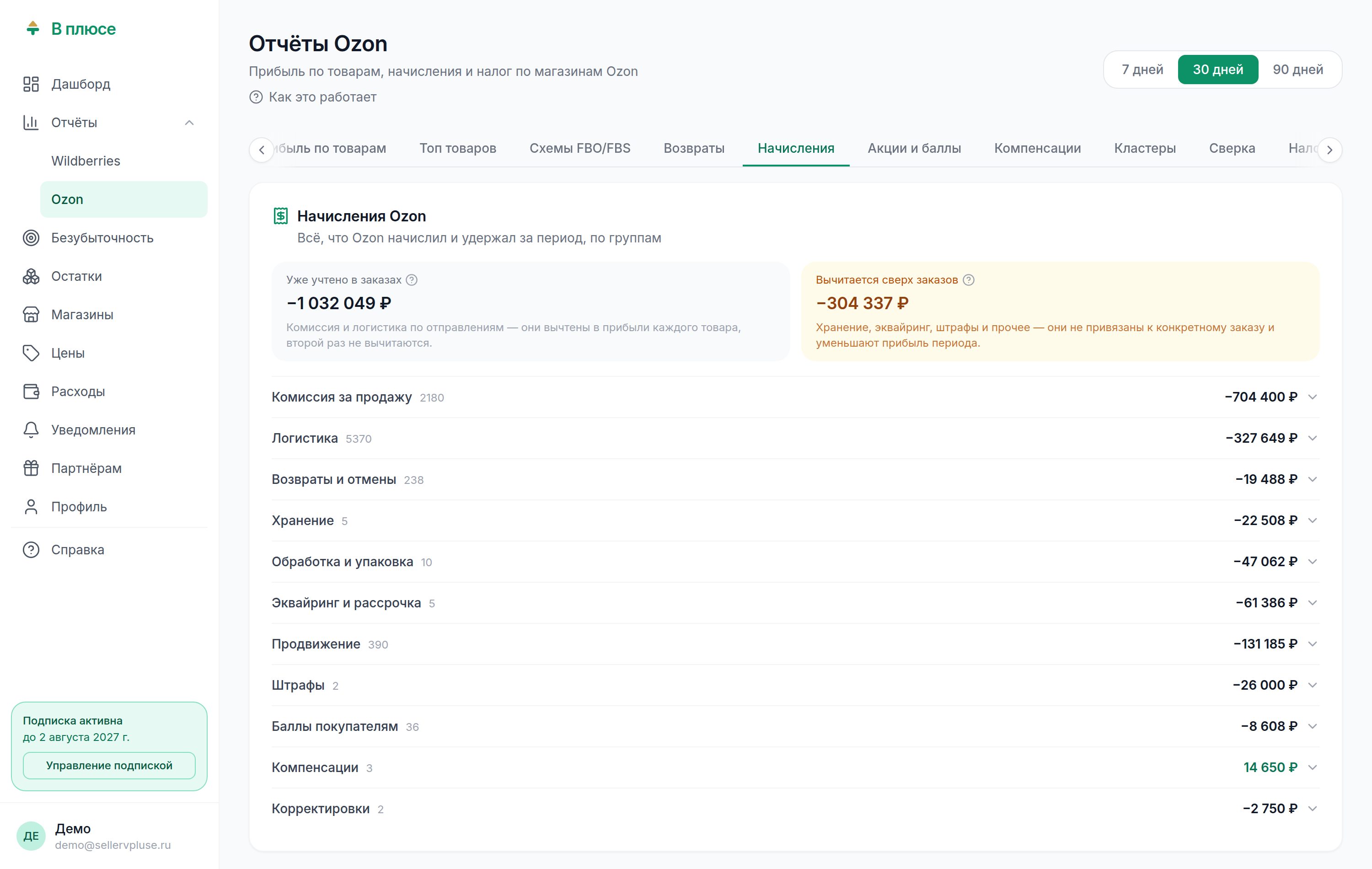Click the Подписка активна status text
Image resolution: width=1372 pixels, height=869 pixels.
coord(72,721)
